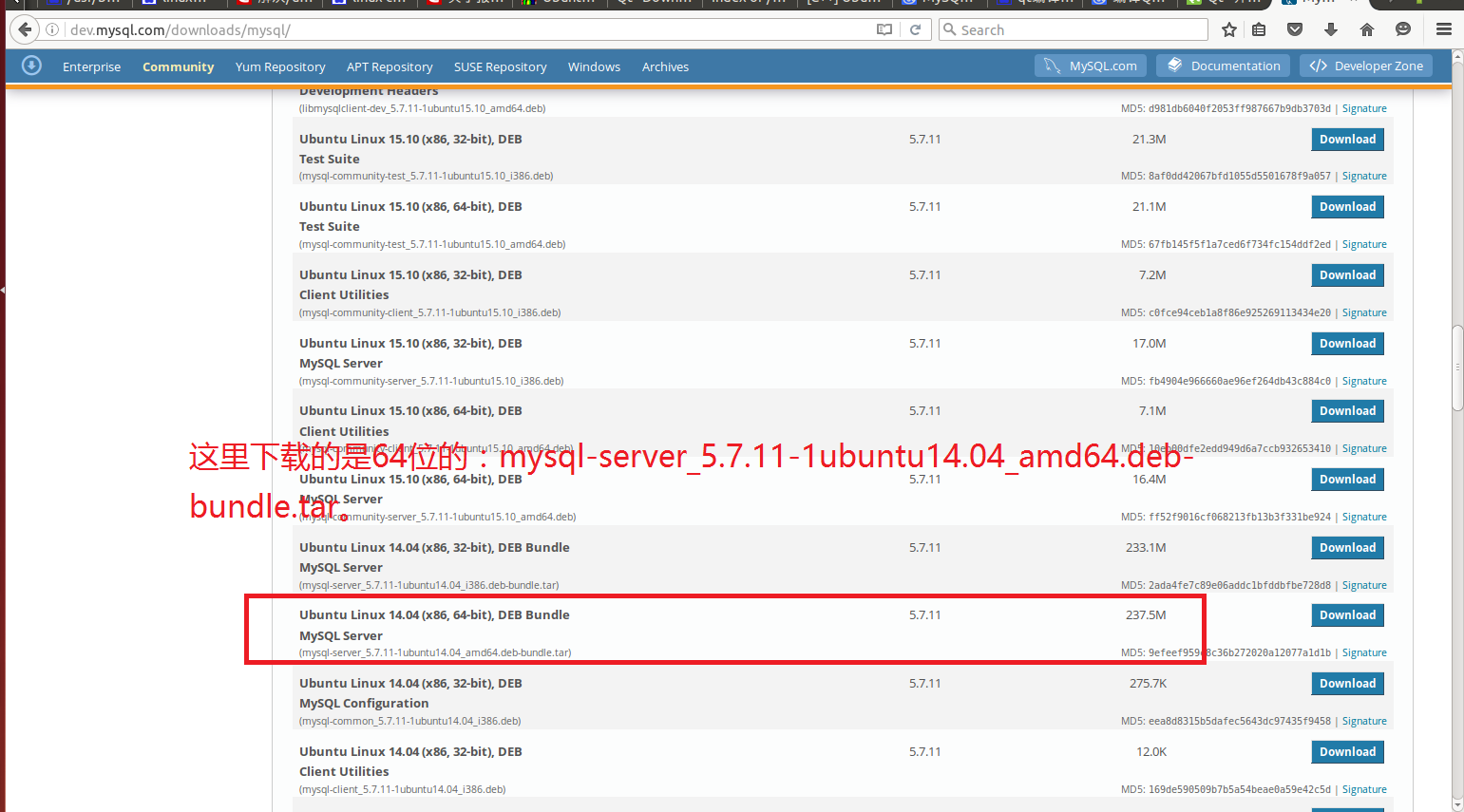Download Ubuntu 14.04 32-bit Client Utilities

tap(1347, 752)
